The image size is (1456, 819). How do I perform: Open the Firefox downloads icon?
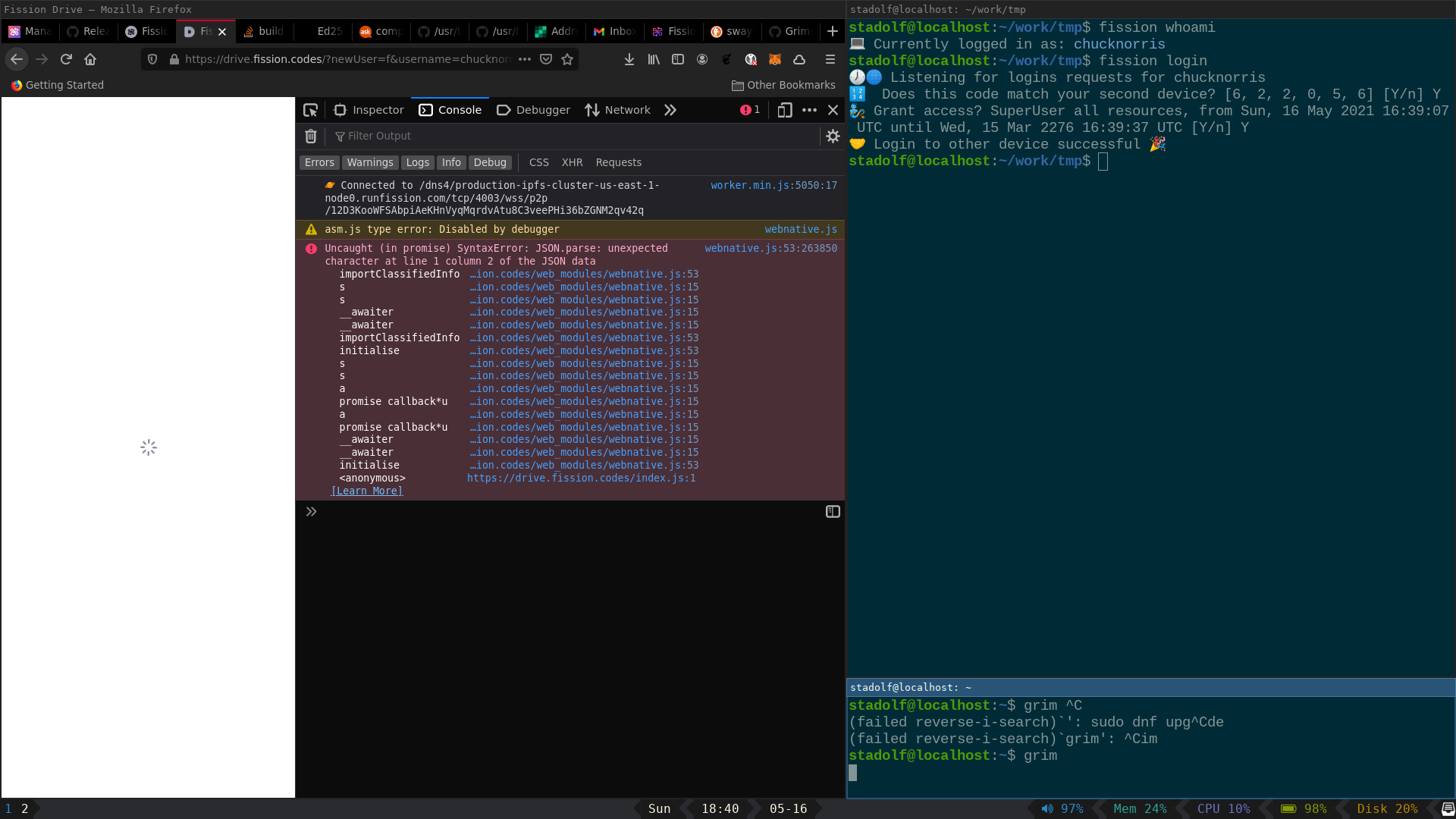(629, 59)
